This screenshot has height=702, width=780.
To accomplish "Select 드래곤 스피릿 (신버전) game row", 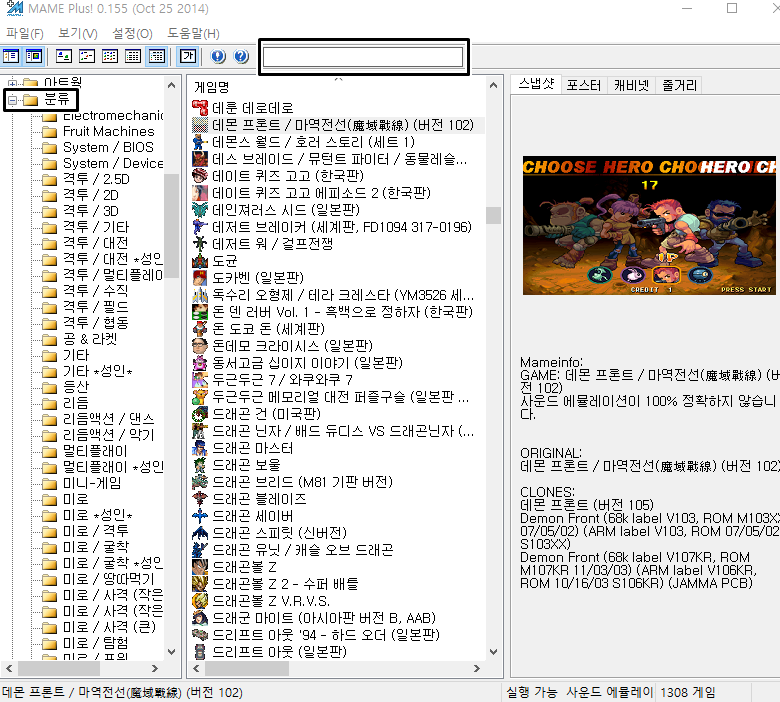I will click(x=280, y=533).
